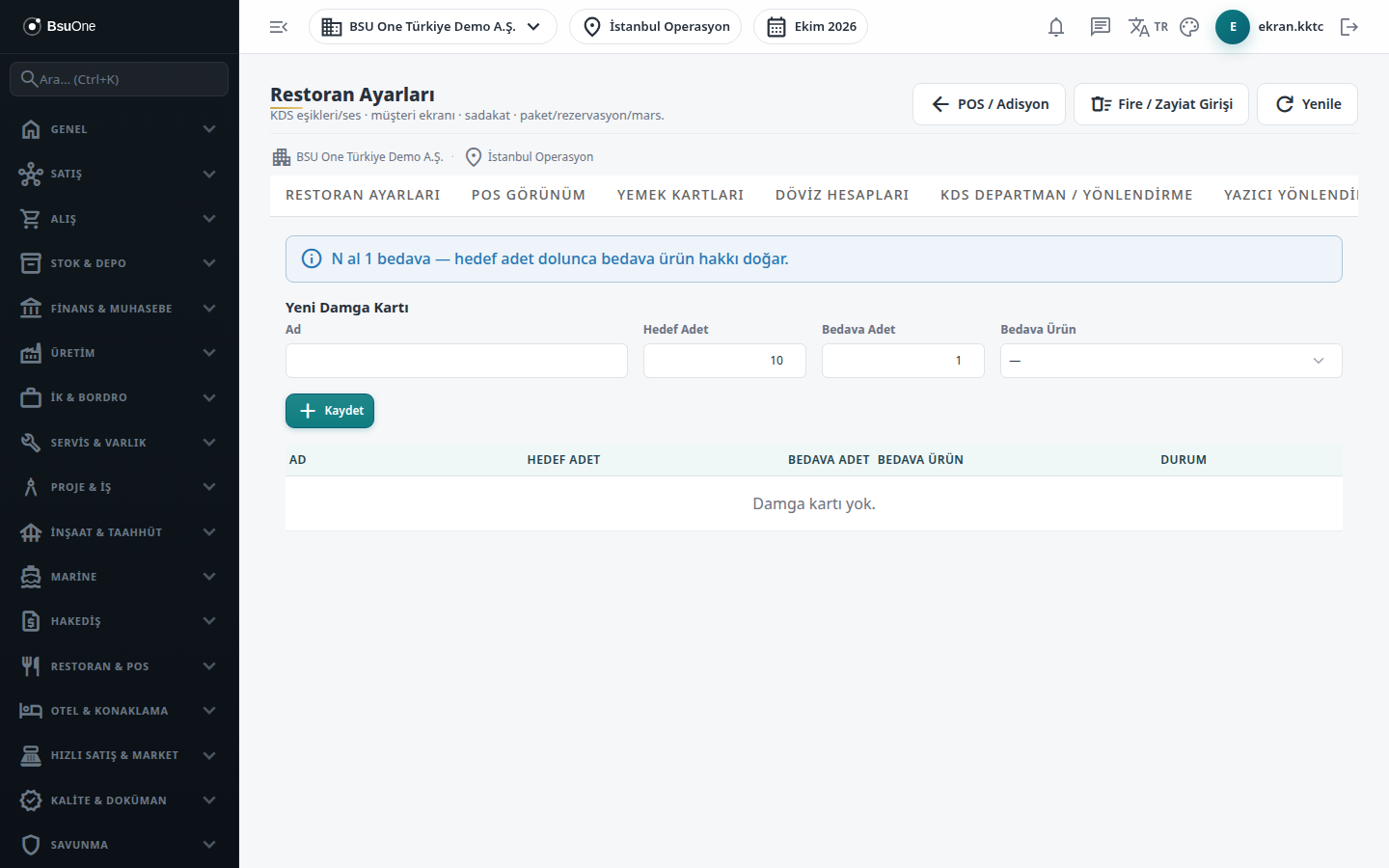Focus the Hedef Adet field
This screenshot has height=868, width=1389.
pos(724,361)
